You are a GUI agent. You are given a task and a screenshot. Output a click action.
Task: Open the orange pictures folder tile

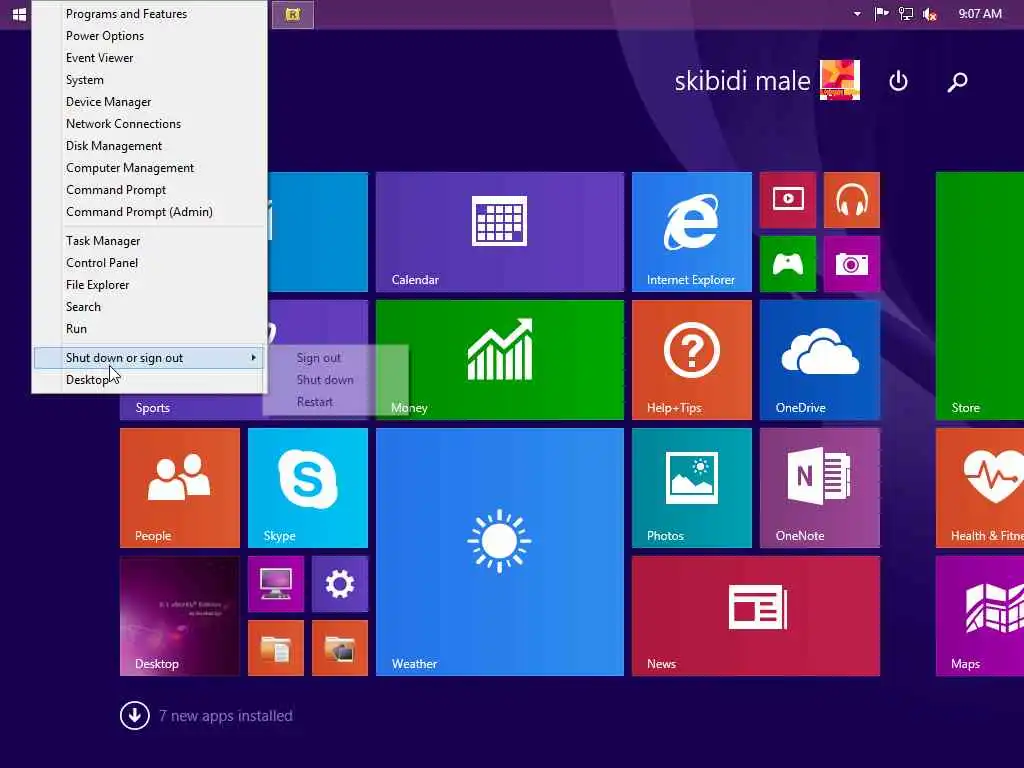click(x=340, y=648)
